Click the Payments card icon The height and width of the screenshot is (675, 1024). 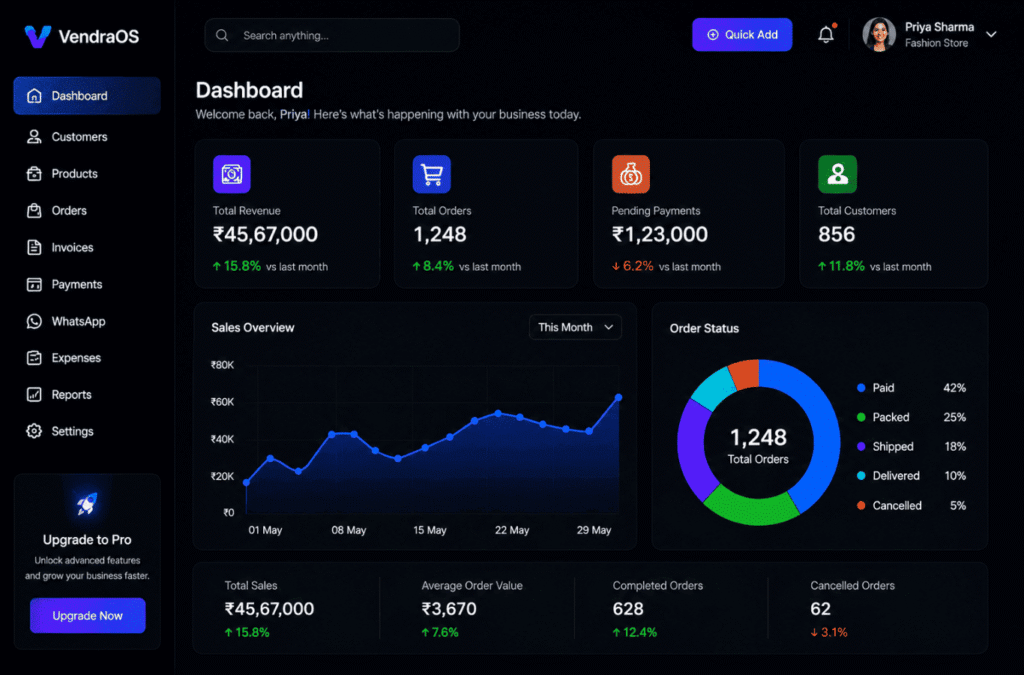(34, 285)
